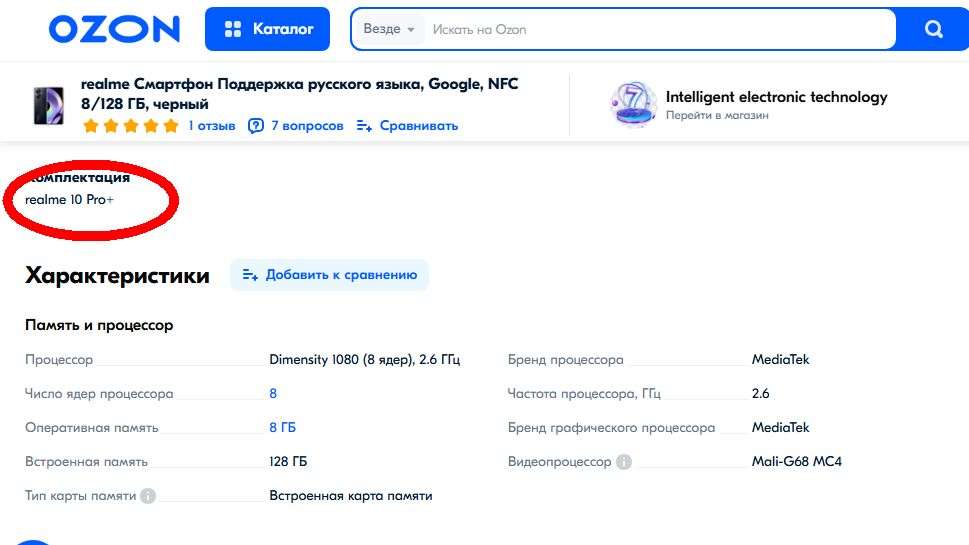Select the Встроенная карта памяти value
This screenshot has height=545, width=969.
click(x=350, y=496)
